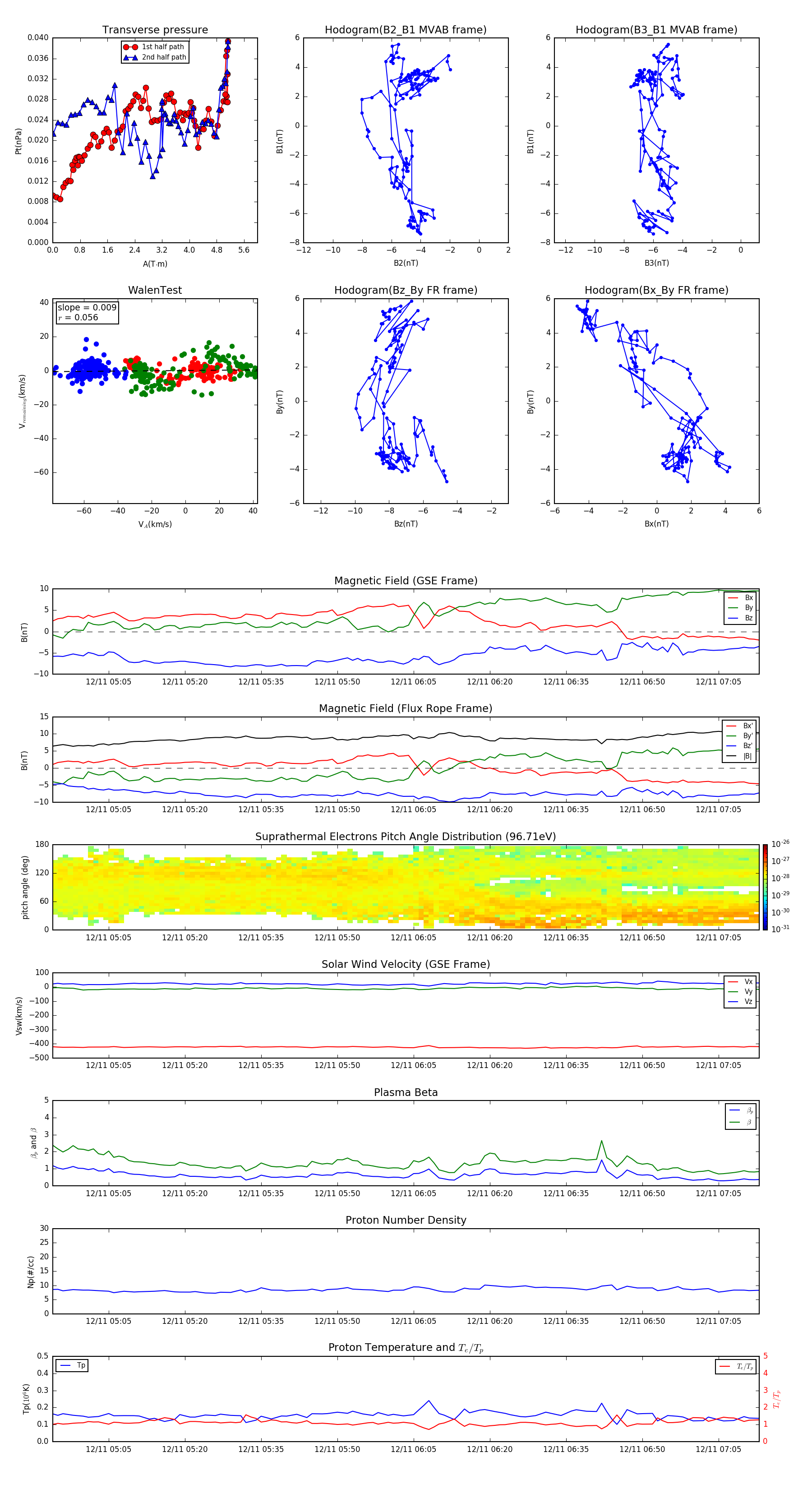Click '1st half path' legend entry
812x1489 pixels.
click(154, 47)
